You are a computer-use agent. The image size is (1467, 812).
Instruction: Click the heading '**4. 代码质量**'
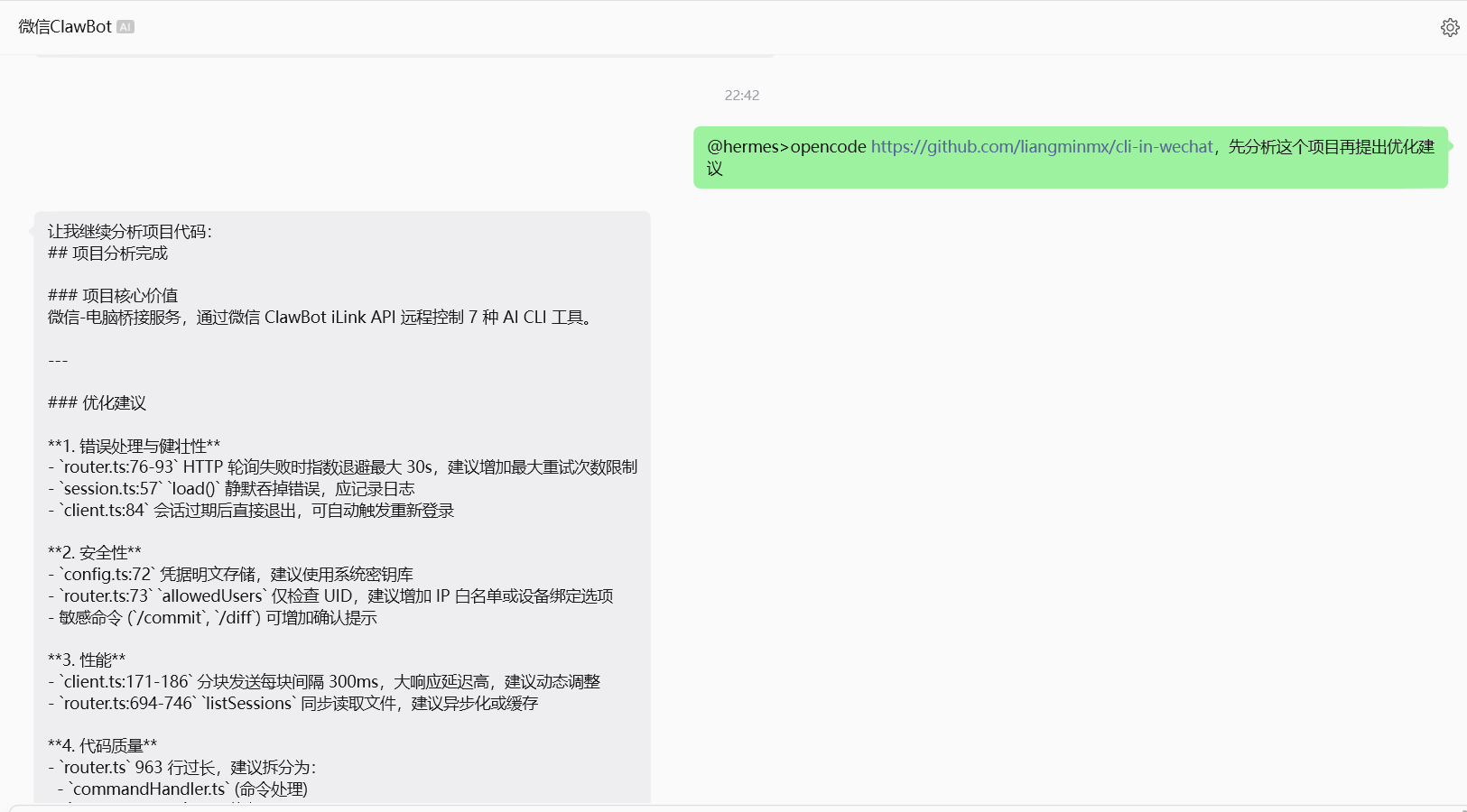102,746
